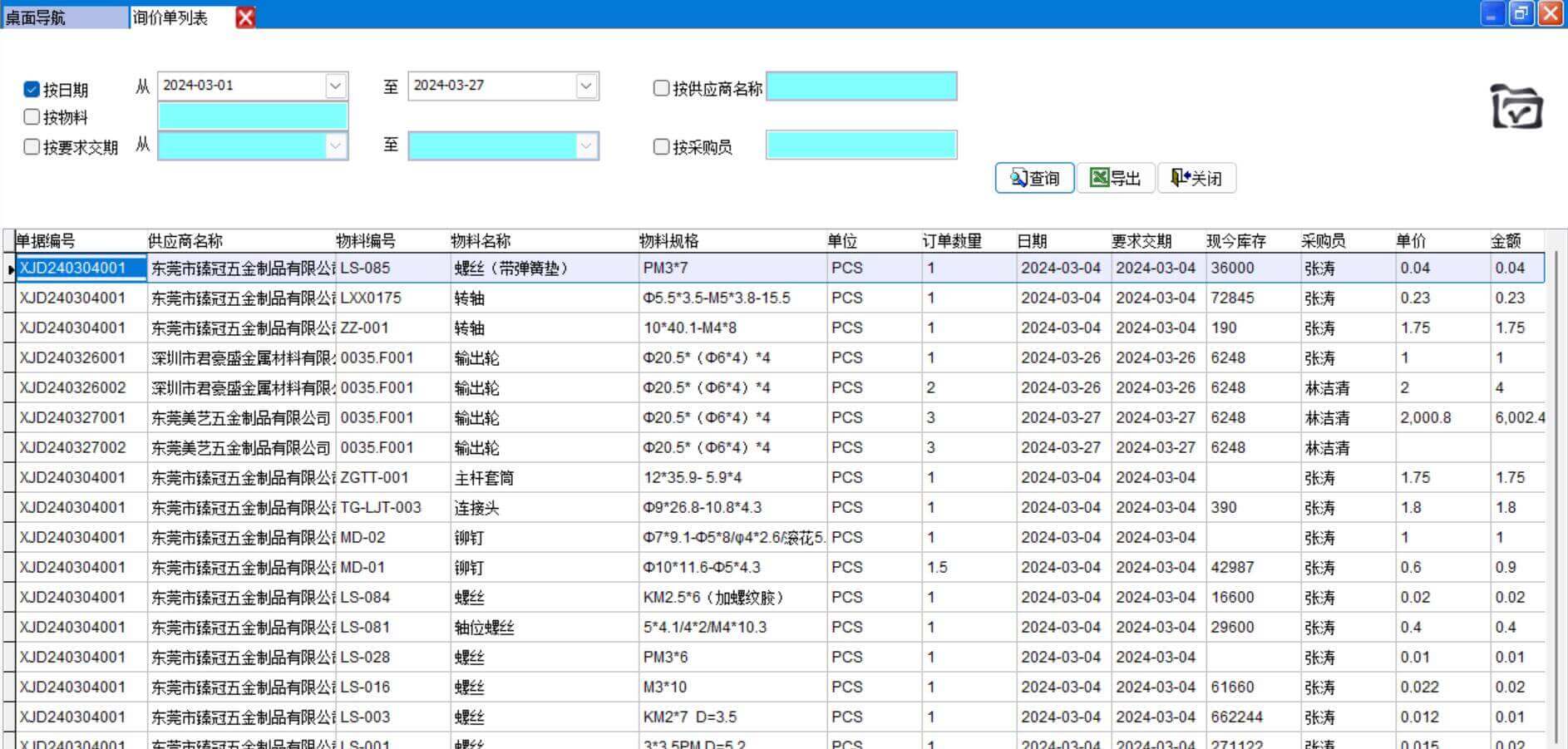Image resolution: width=1568 pixels, height=749 pixels.
Task: Click the minimize window icon in title bar
Action: pyautogui.click(x=1492, y=13)
